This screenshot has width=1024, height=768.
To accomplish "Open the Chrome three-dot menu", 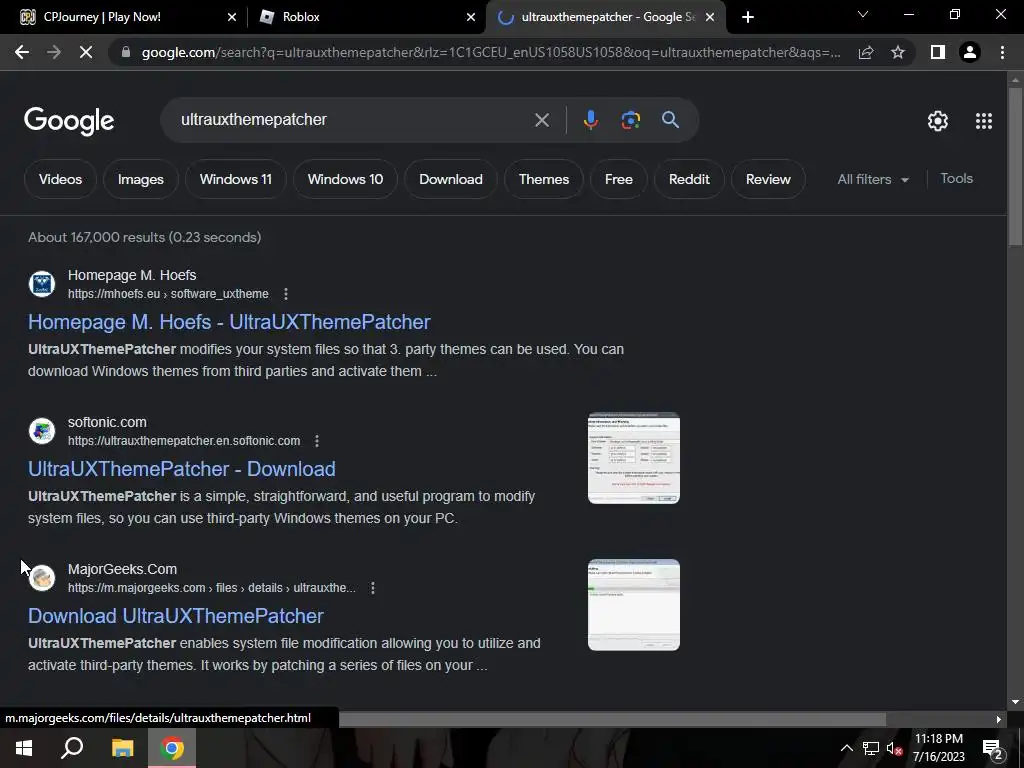I will [1002, 52].
